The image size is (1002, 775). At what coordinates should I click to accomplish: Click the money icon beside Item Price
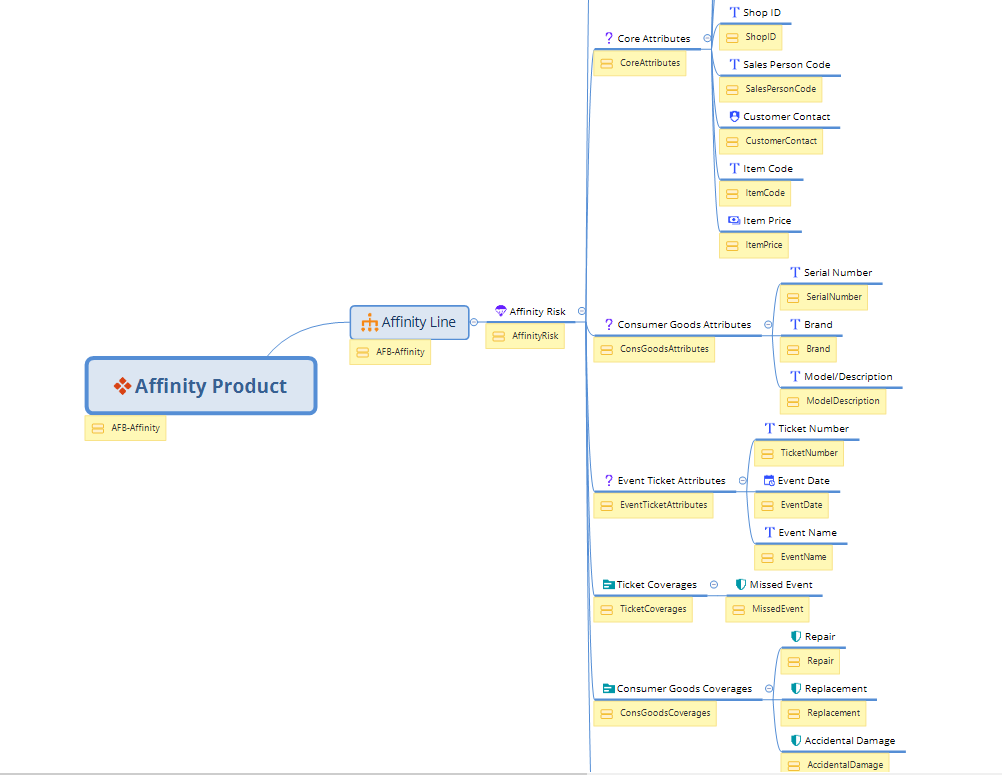pyautogui.click(x=734, y=221)
